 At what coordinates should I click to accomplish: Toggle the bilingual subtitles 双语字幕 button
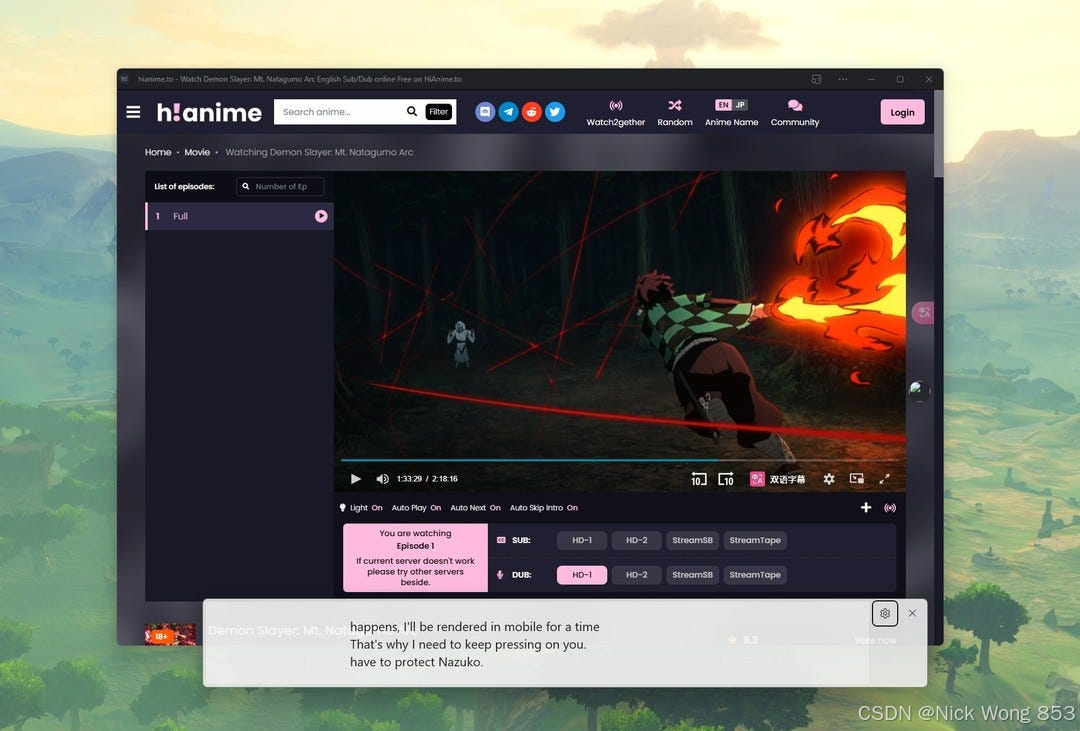pos(778,479)
